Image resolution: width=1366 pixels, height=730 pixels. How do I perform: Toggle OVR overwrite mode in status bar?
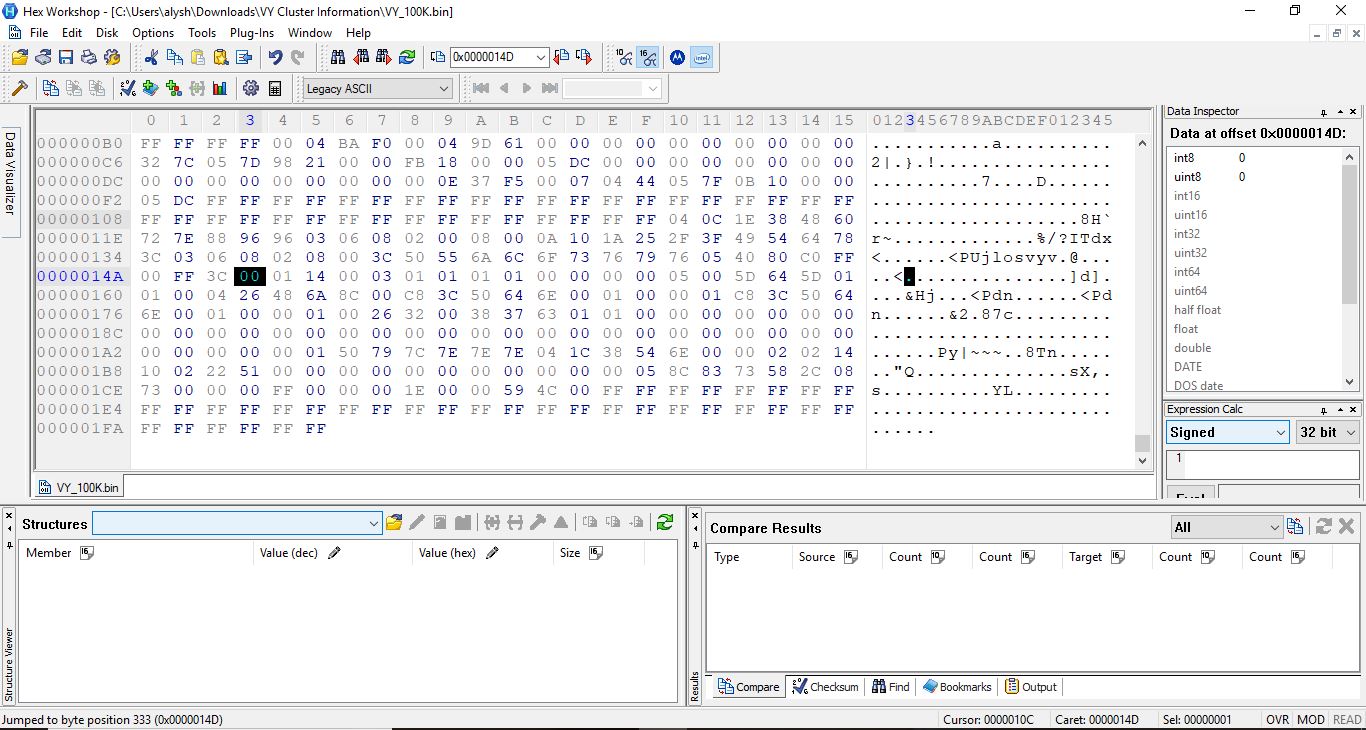1278,720
